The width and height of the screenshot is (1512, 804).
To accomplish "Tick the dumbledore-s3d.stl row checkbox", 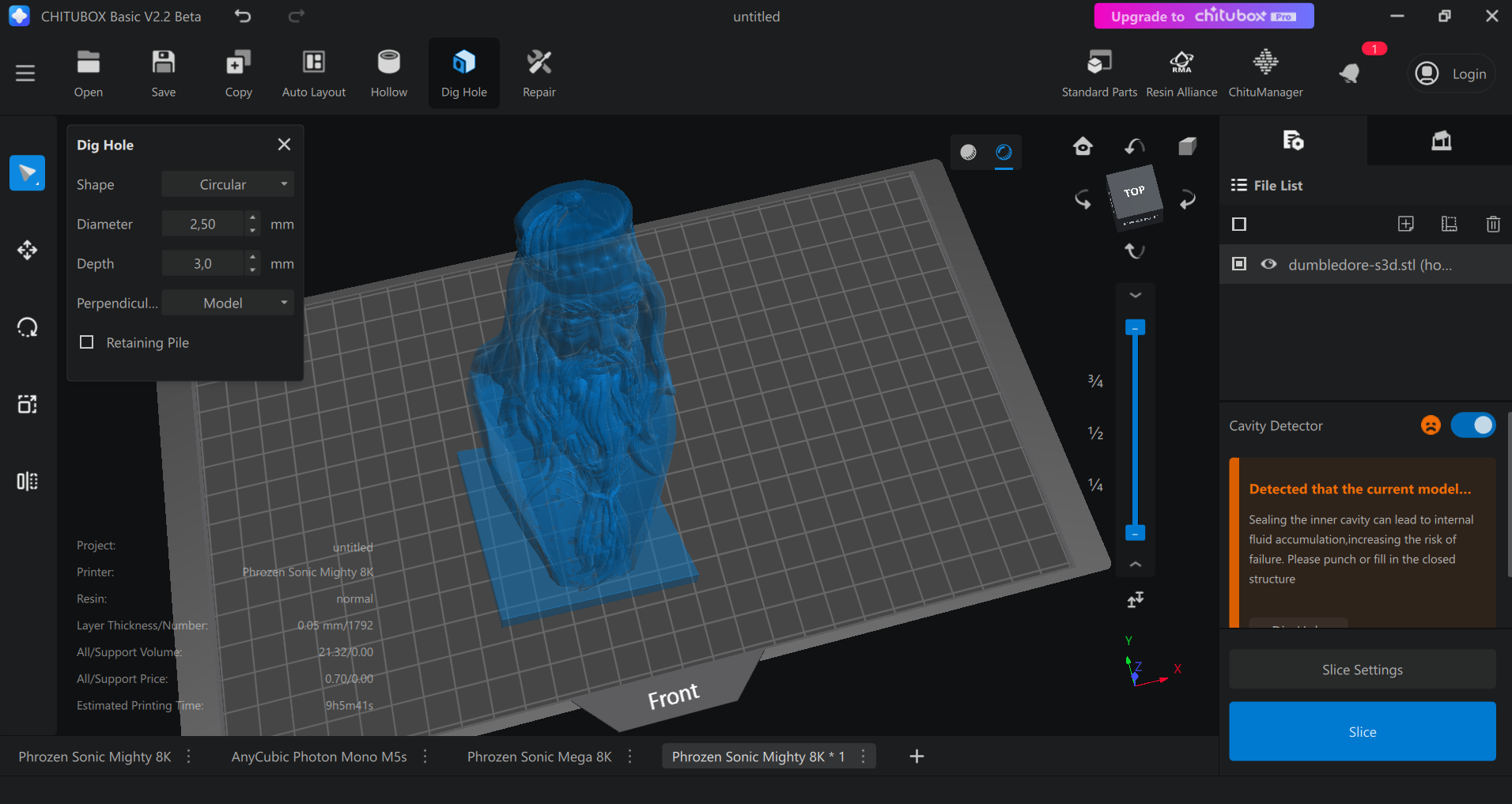I will [x=1239, y=264].
